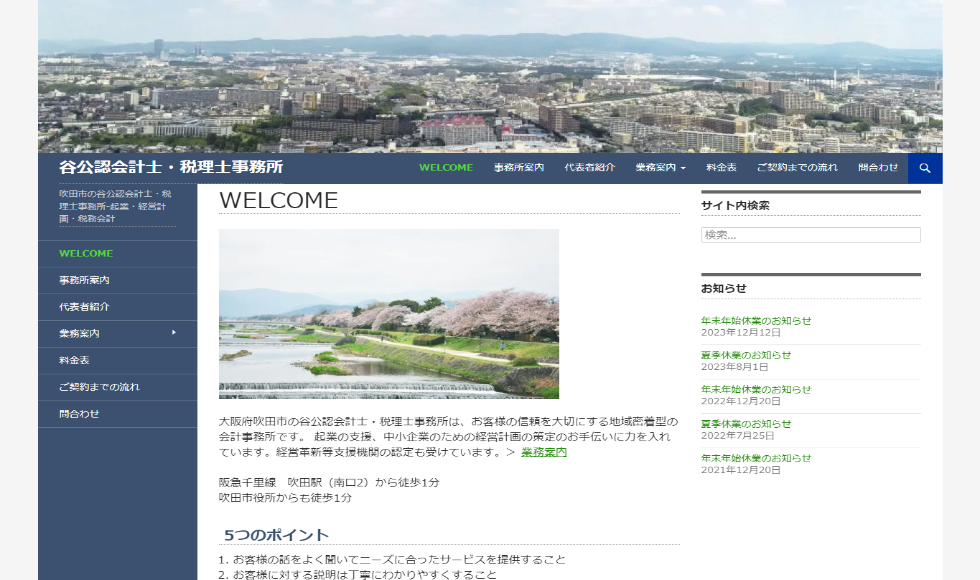Click the search magnifier icon in navbar
This screenshot has height=580, width=980.
[925, 168]
